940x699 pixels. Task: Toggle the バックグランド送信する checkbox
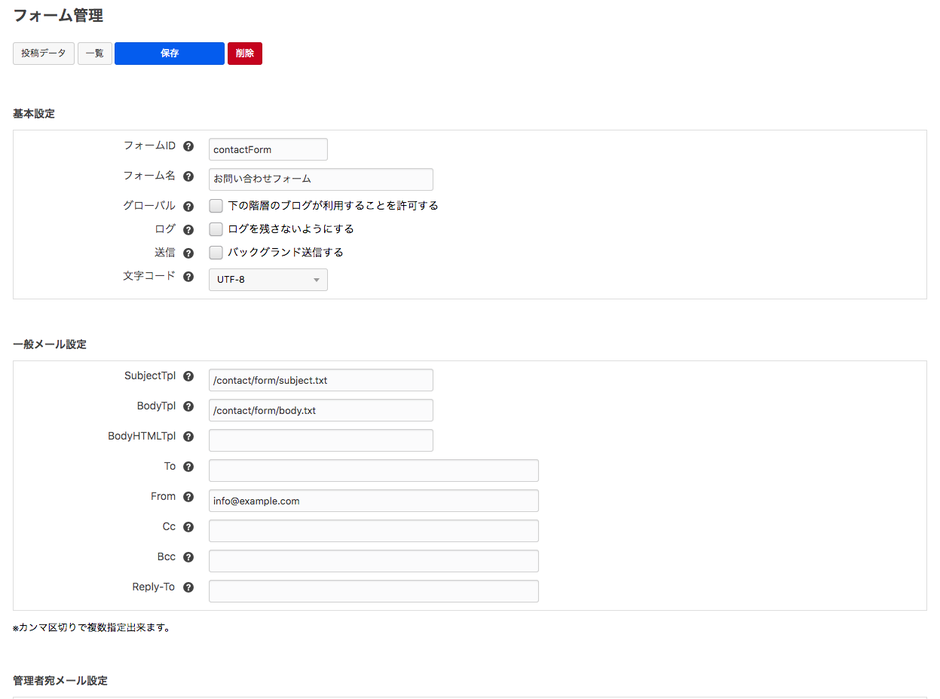click(215, 252)
